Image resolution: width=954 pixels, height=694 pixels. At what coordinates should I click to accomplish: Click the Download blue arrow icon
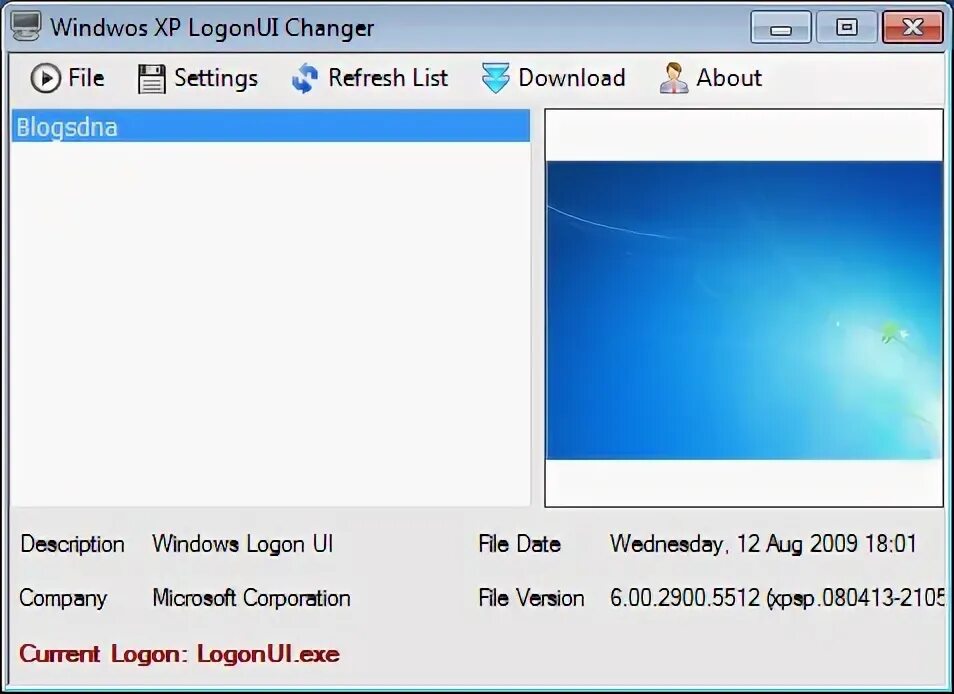pyautogui.click(x=496, y=78)
